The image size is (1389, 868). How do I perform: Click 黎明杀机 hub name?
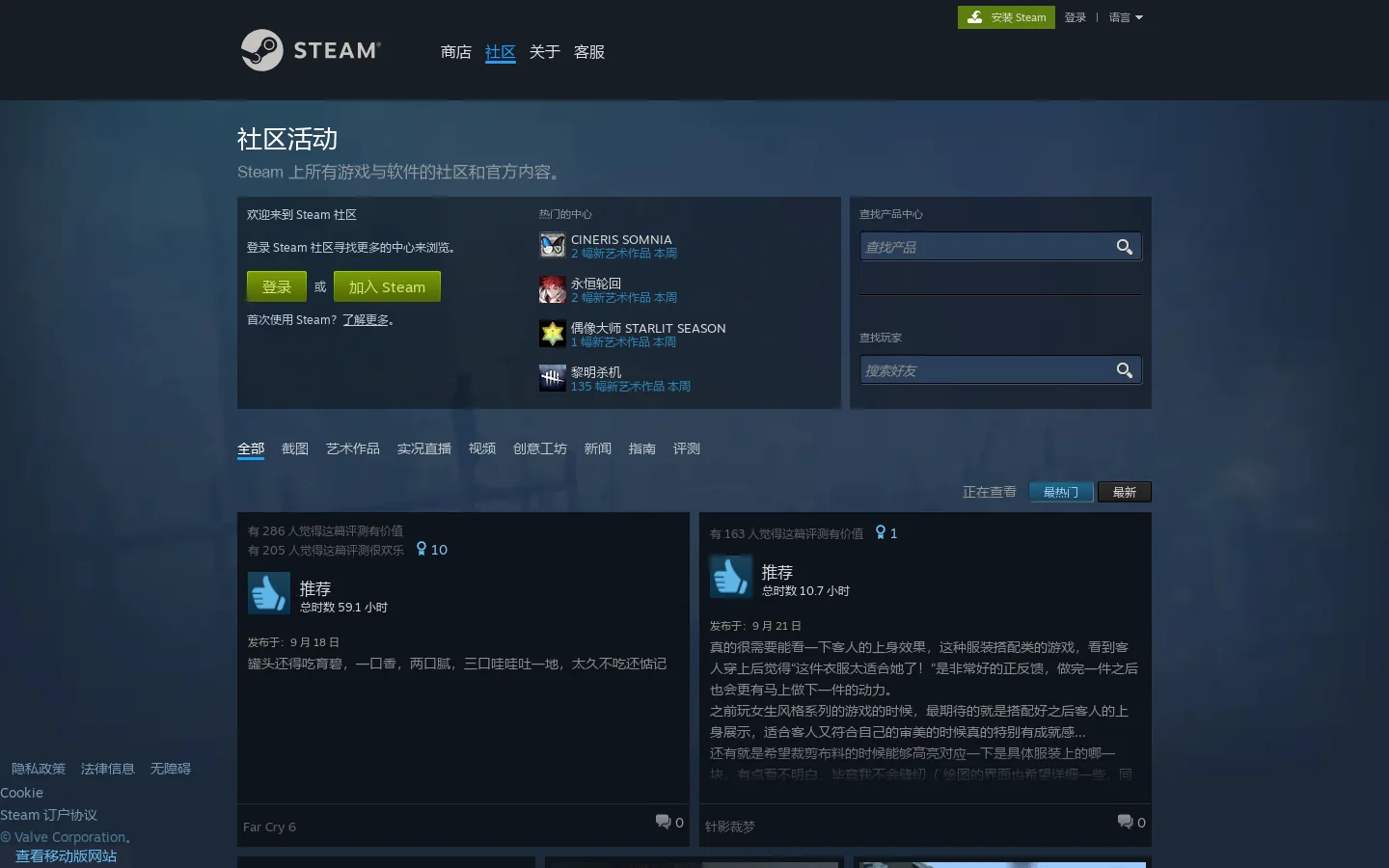point(595,372)
